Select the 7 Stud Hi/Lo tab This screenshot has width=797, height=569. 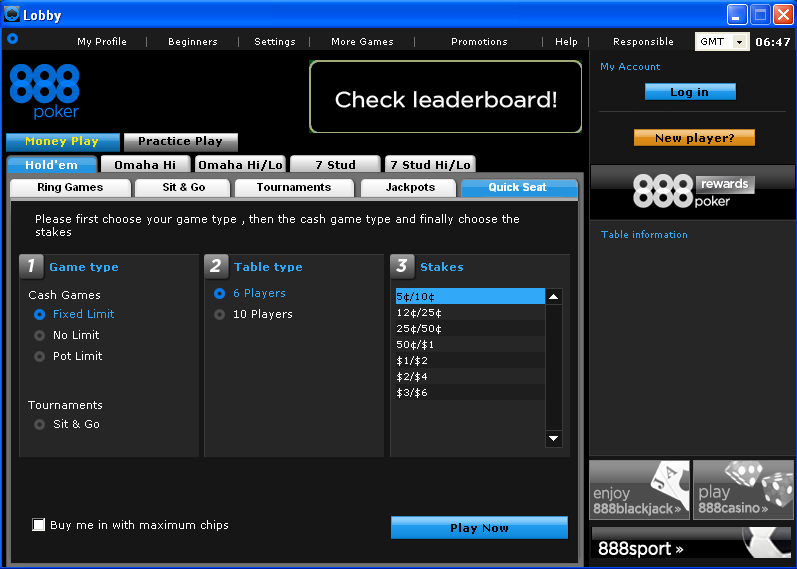coord(430,165)
